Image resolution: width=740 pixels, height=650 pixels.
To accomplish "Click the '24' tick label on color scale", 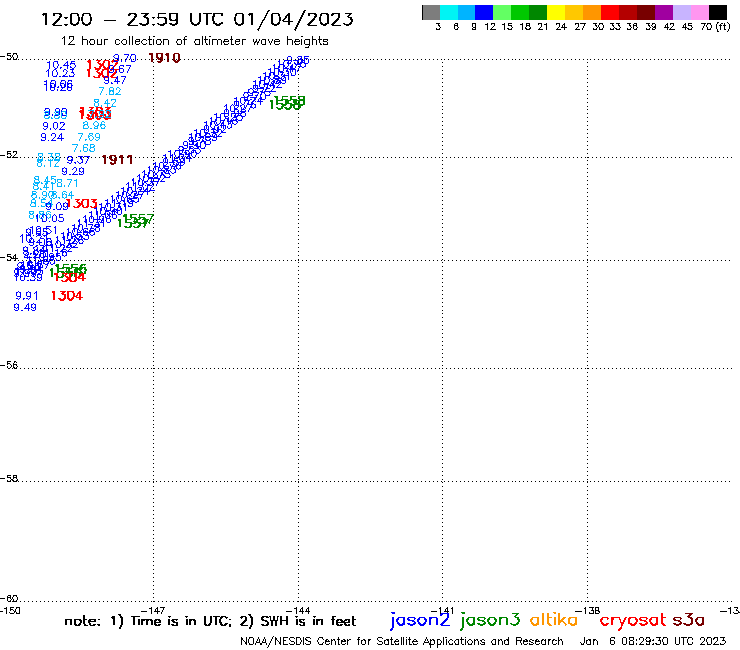I will [x=561, y=26].
